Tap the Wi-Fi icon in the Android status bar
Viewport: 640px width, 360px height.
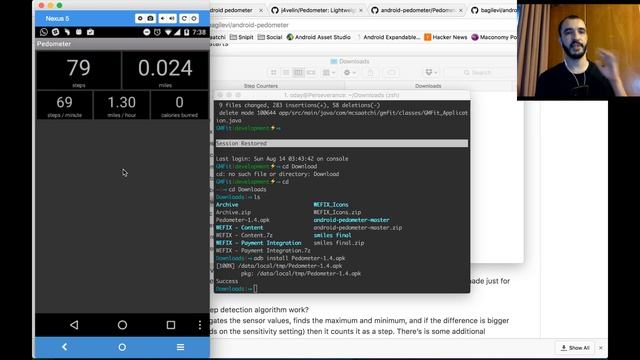(168, 32)
